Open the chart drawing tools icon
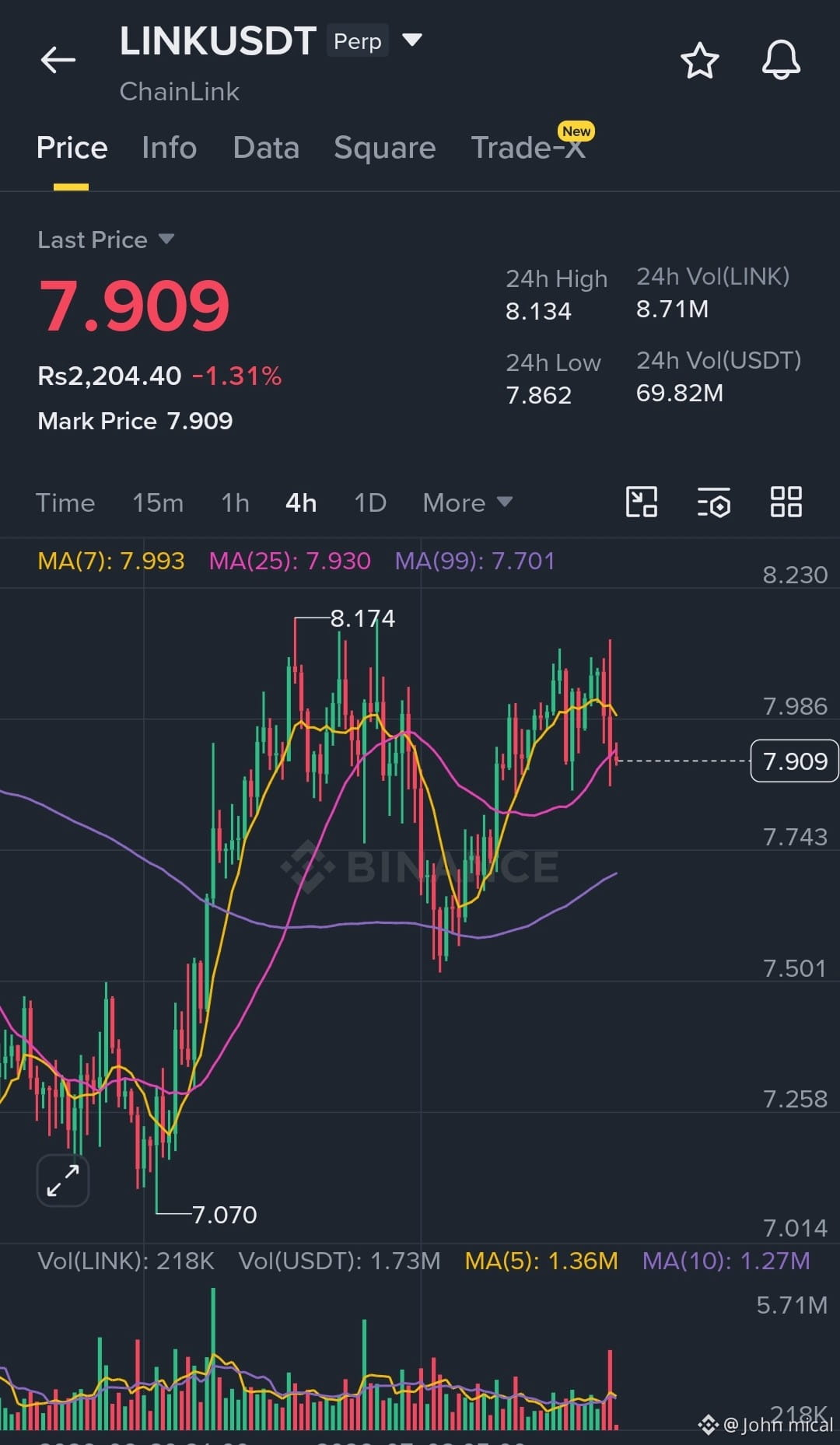 (642, 502)
